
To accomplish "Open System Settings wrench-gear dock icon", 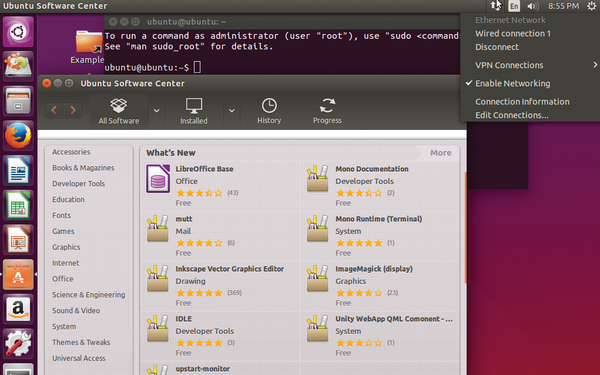I will point(18,344).
